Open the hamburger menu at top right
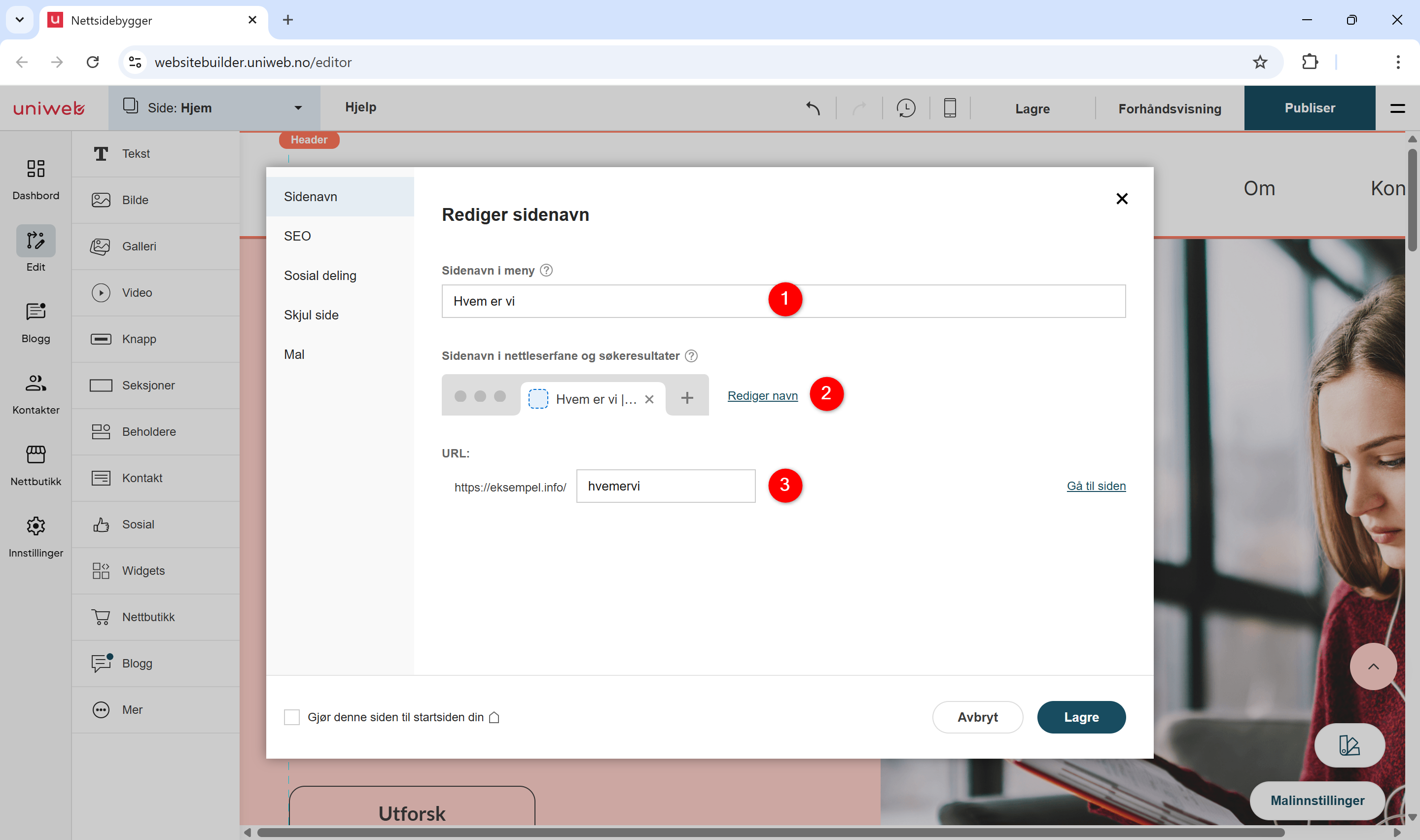The height and width of the screenshot is (840, 1420). click(x=1397, y=108)
